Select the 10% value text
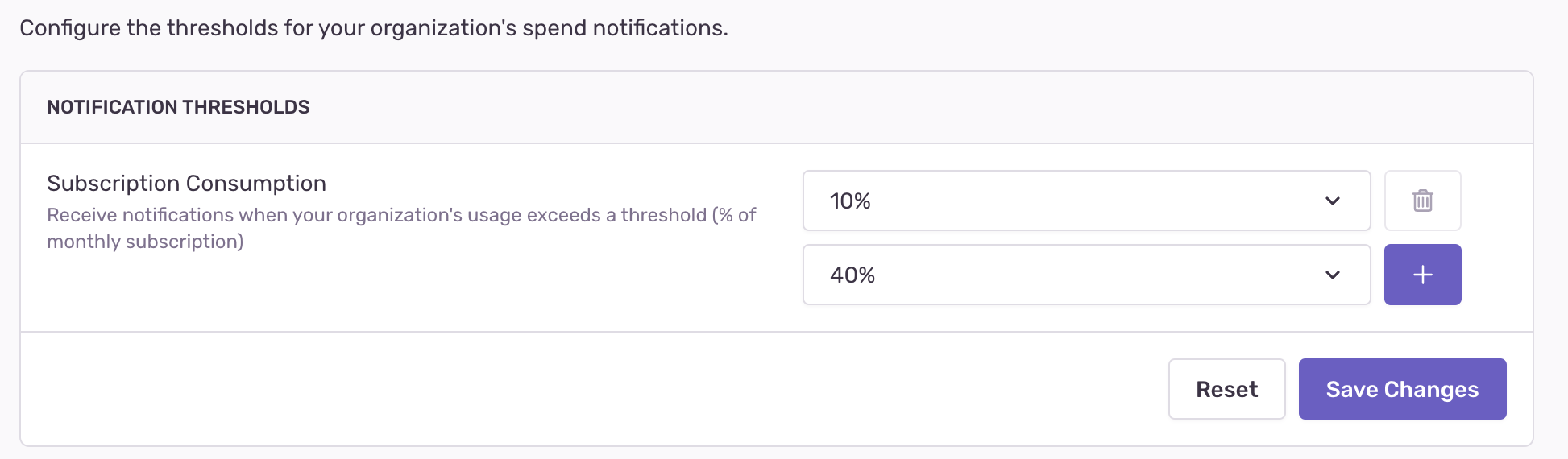The image size is (1568, 459). pos(850,201)
